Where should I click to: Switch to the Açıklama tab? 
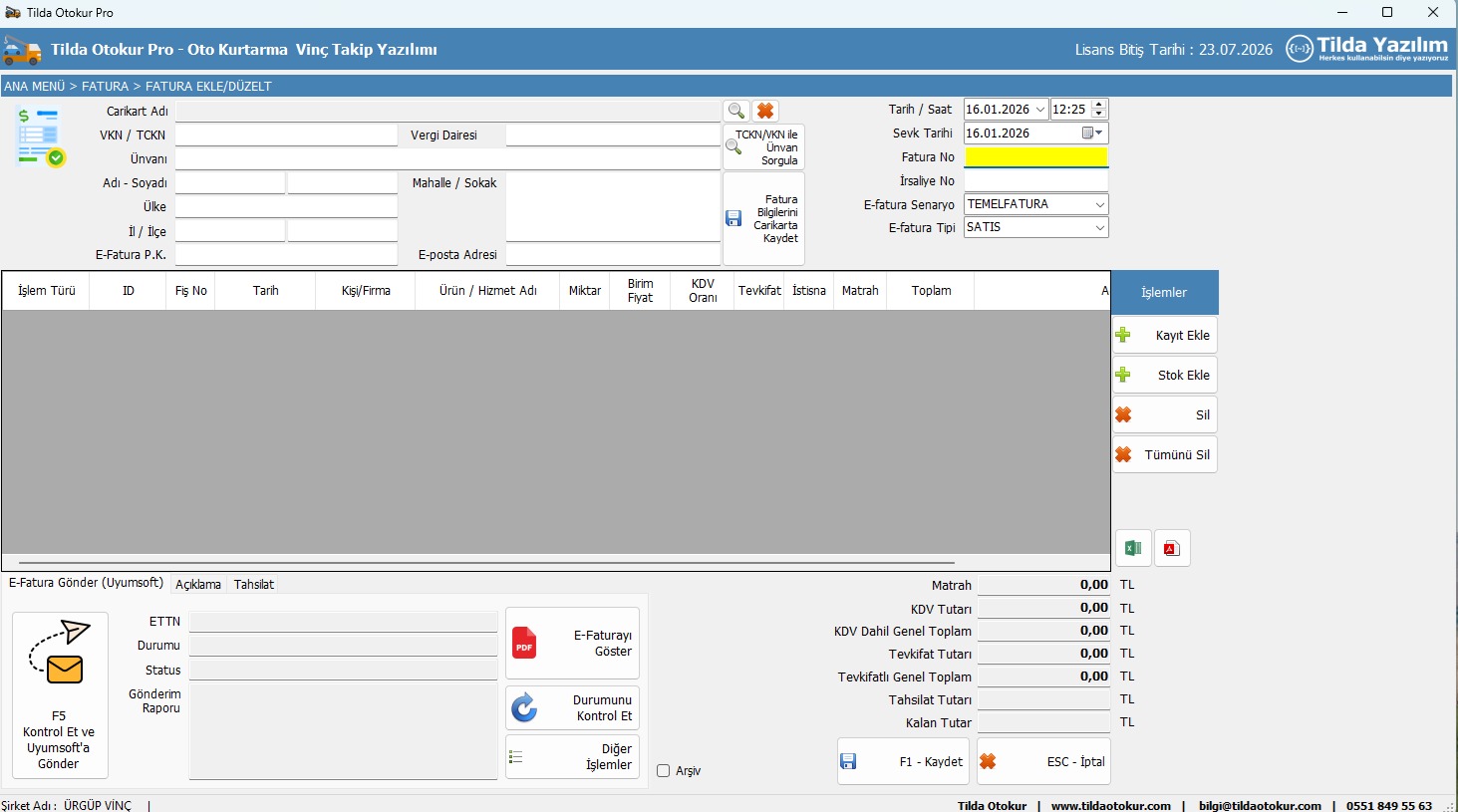coord(198,585)
